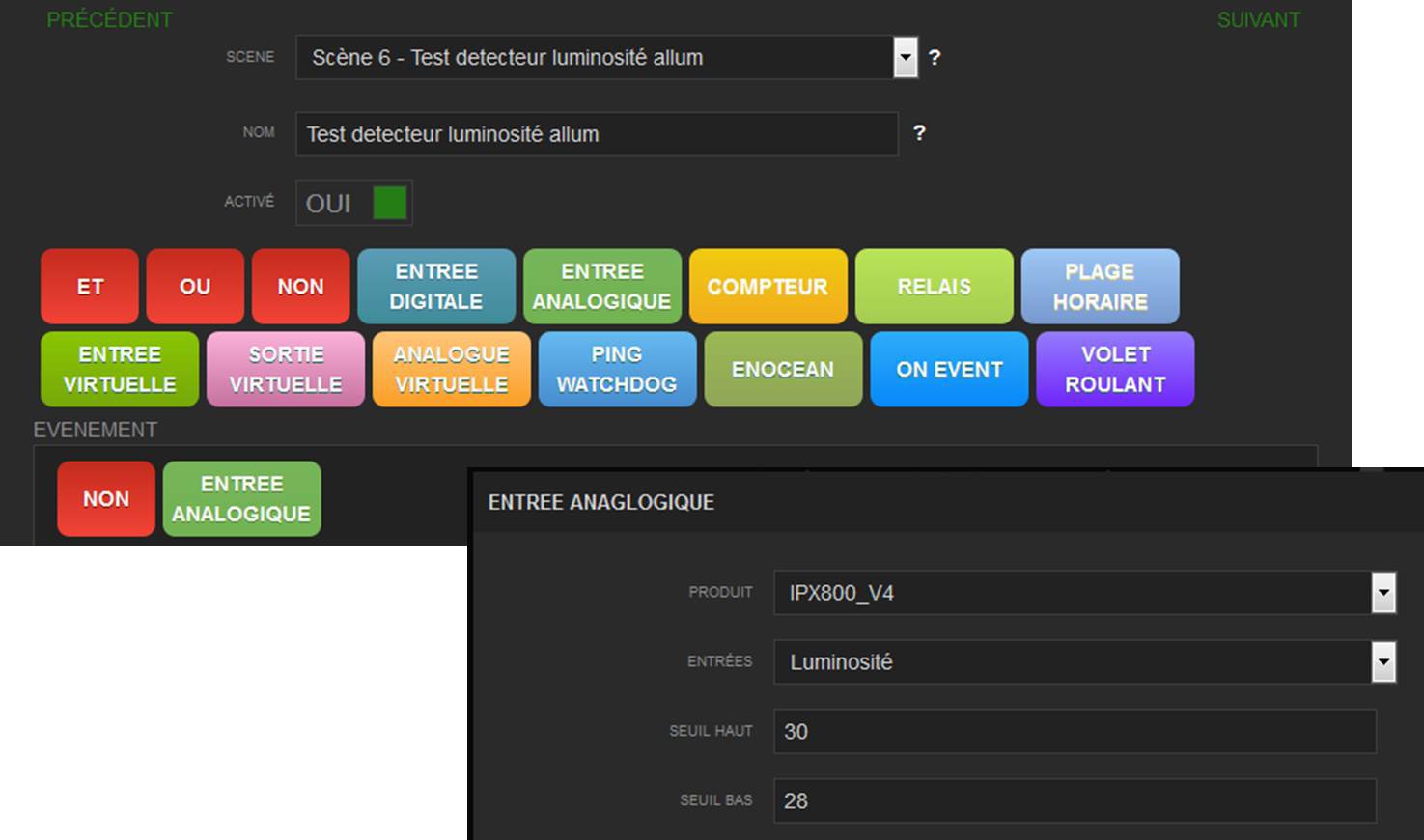Choose the RELAIS block
This screenshot has width=1424, height=840.
click(x=934, y=287)
